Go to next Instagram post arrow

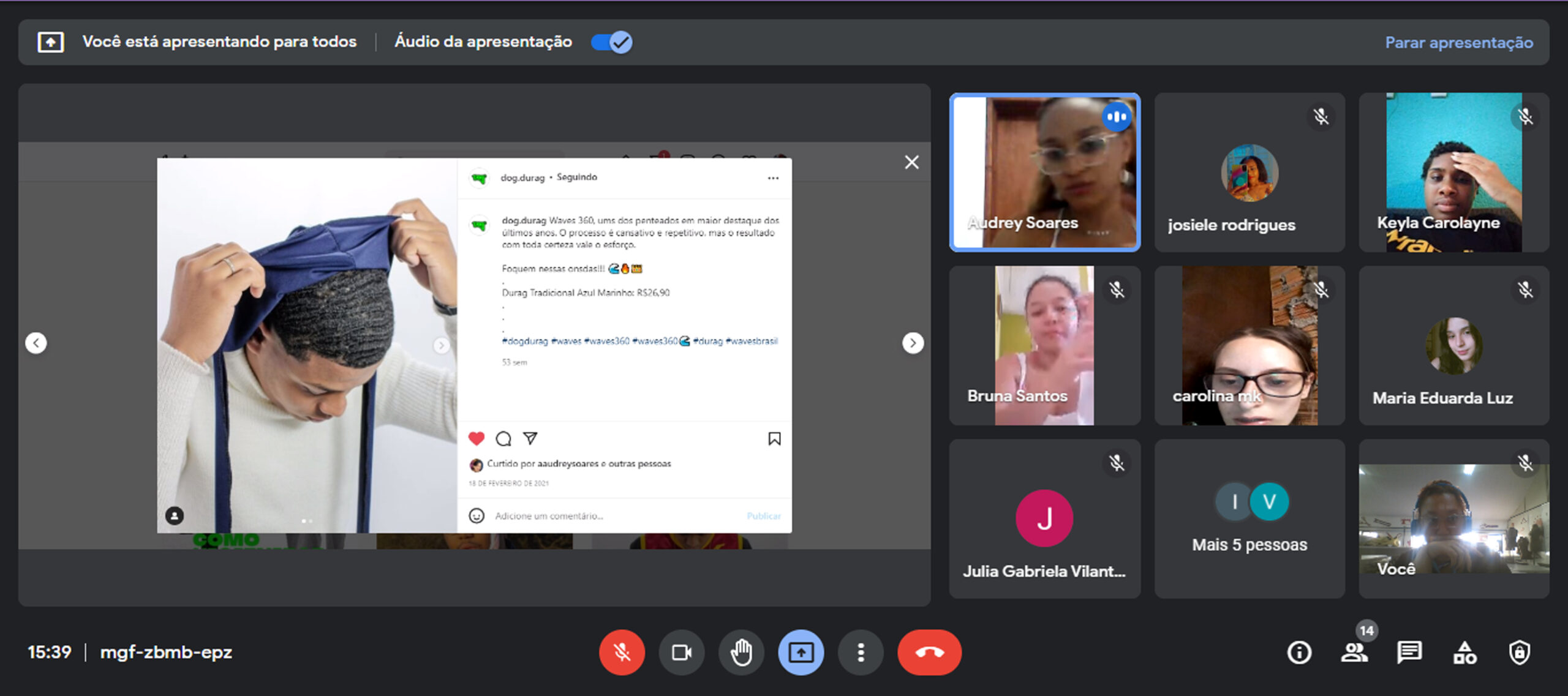913,343
